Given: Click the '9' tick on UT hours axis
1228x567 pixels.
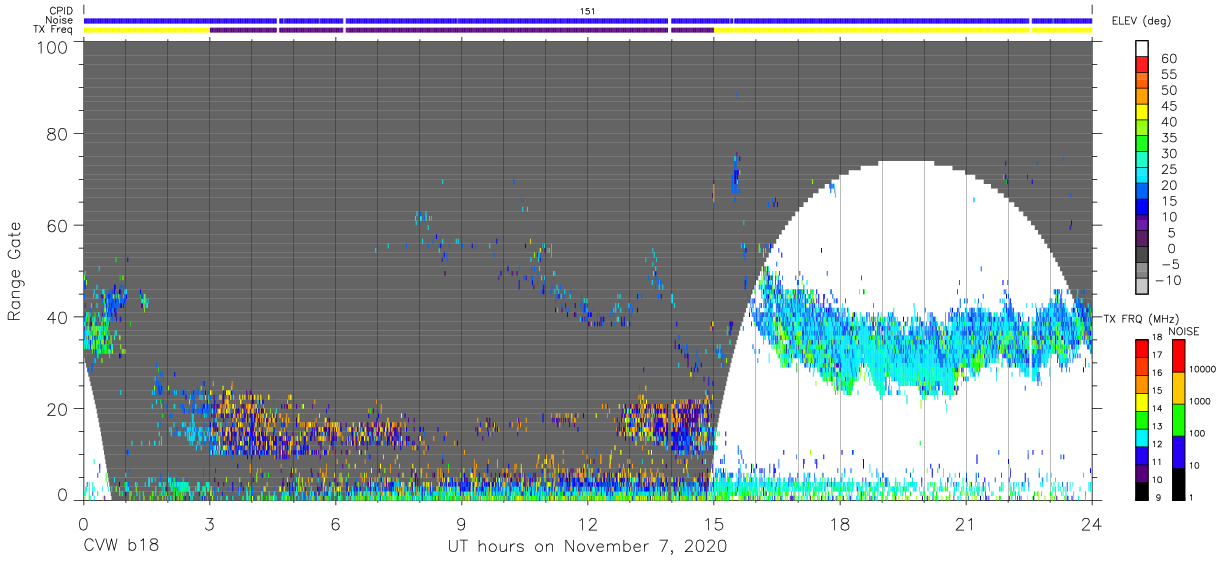Looking at the screenshot, I should (x=461, y=522).
